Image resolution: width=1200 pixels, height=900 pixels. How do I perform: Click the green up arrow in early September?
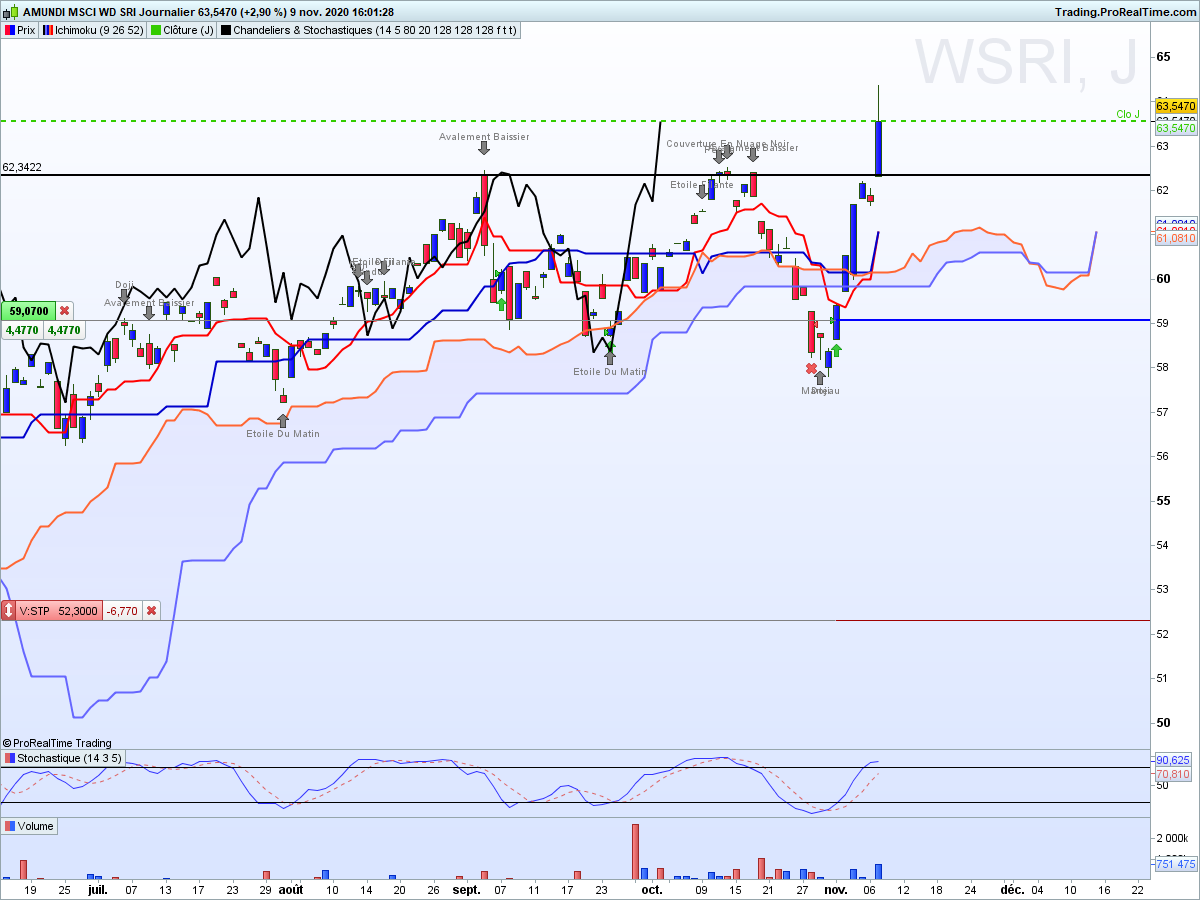coord(501,302)
